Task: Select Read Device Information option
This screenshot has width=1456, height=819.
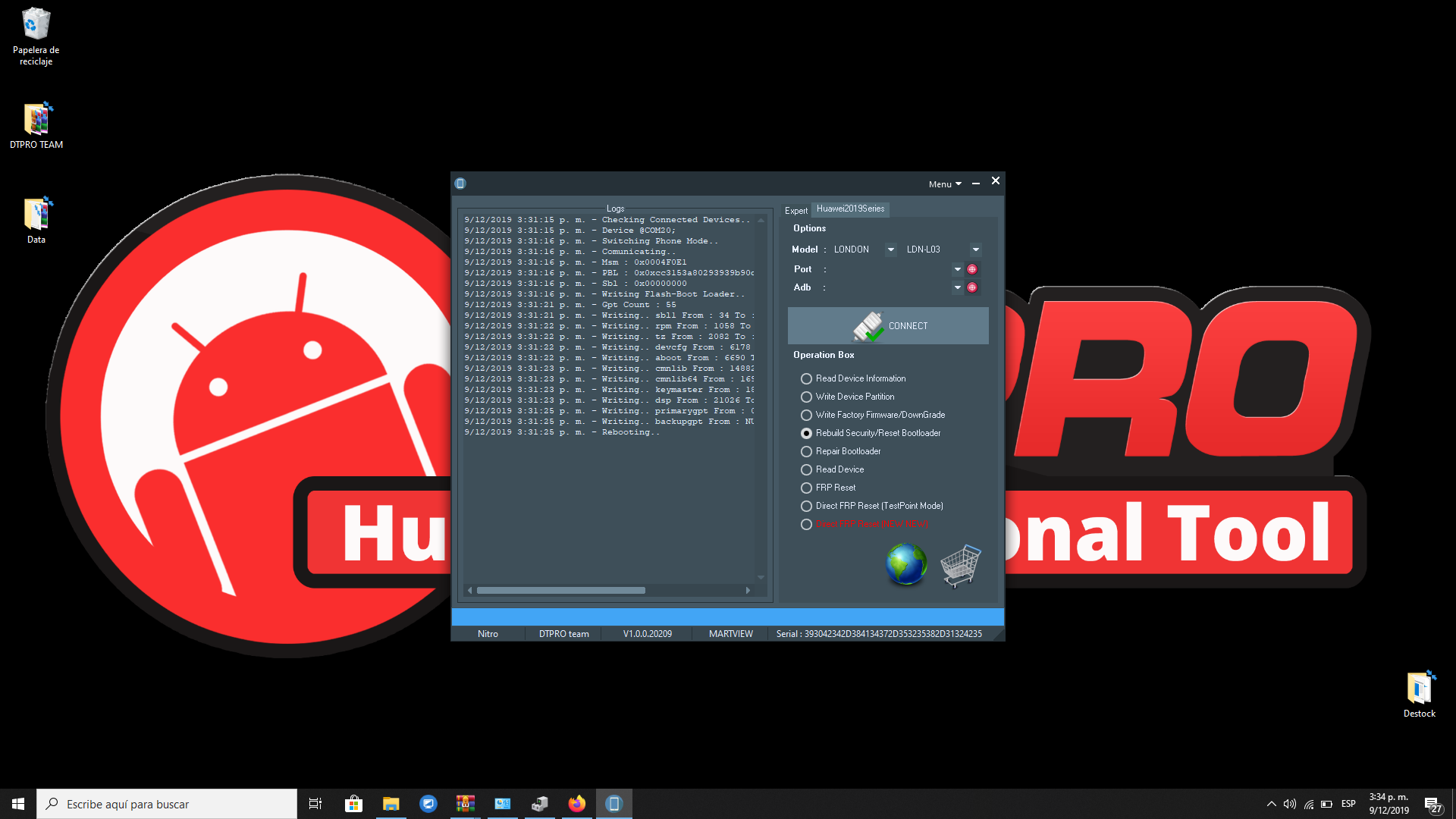Action: [x=853, y=378]
